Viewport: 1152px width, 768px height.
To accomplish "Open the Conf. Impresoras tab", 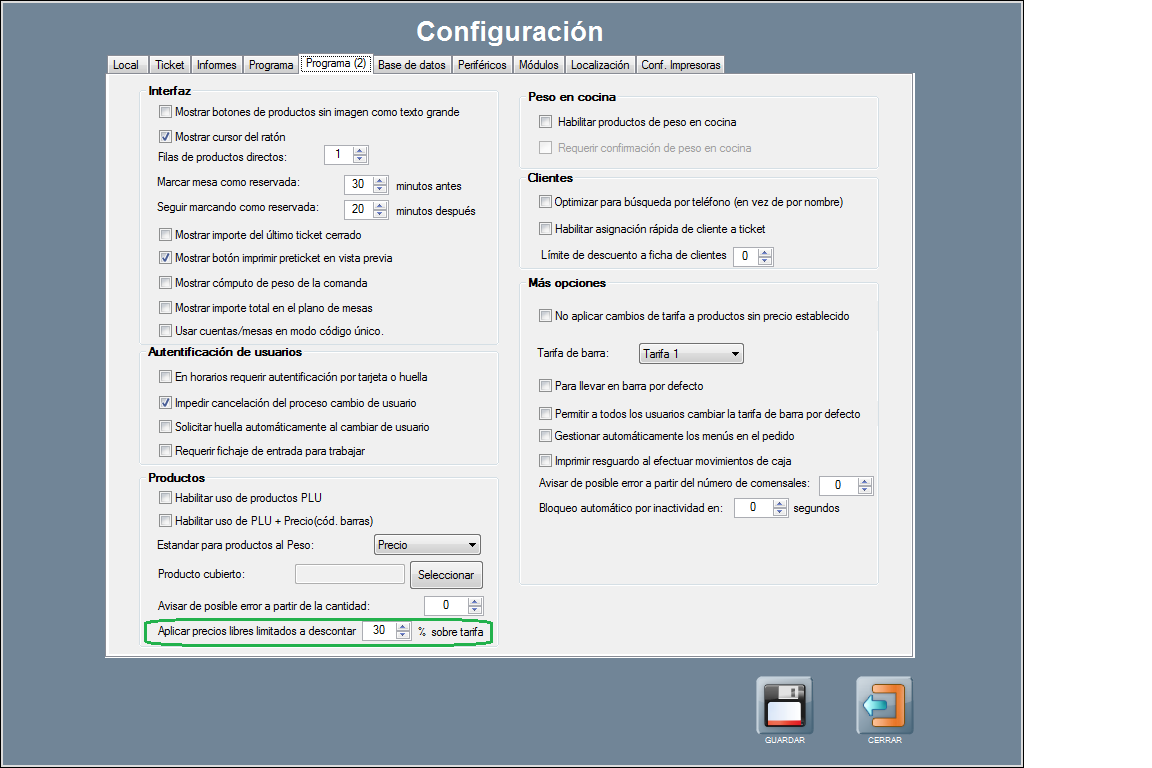I will point(680,65).
